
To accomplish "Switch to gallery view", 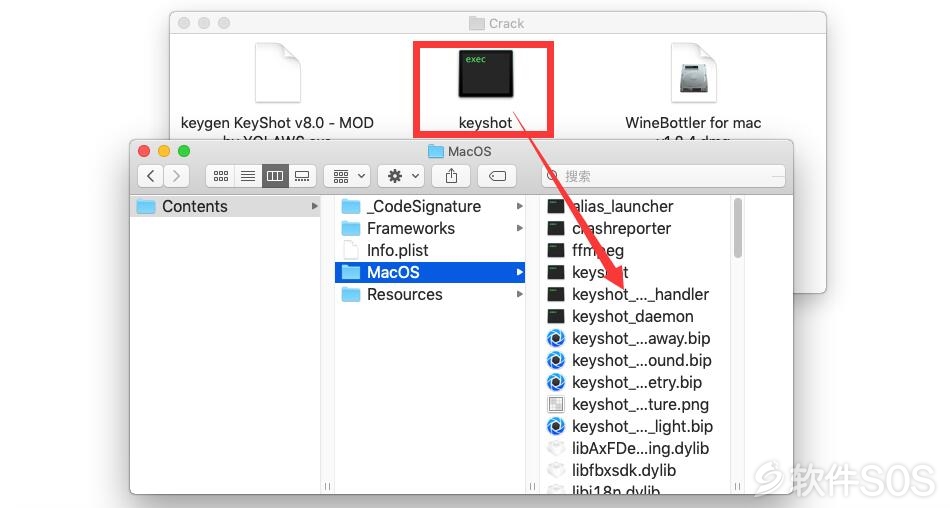I will coord(302,176).
